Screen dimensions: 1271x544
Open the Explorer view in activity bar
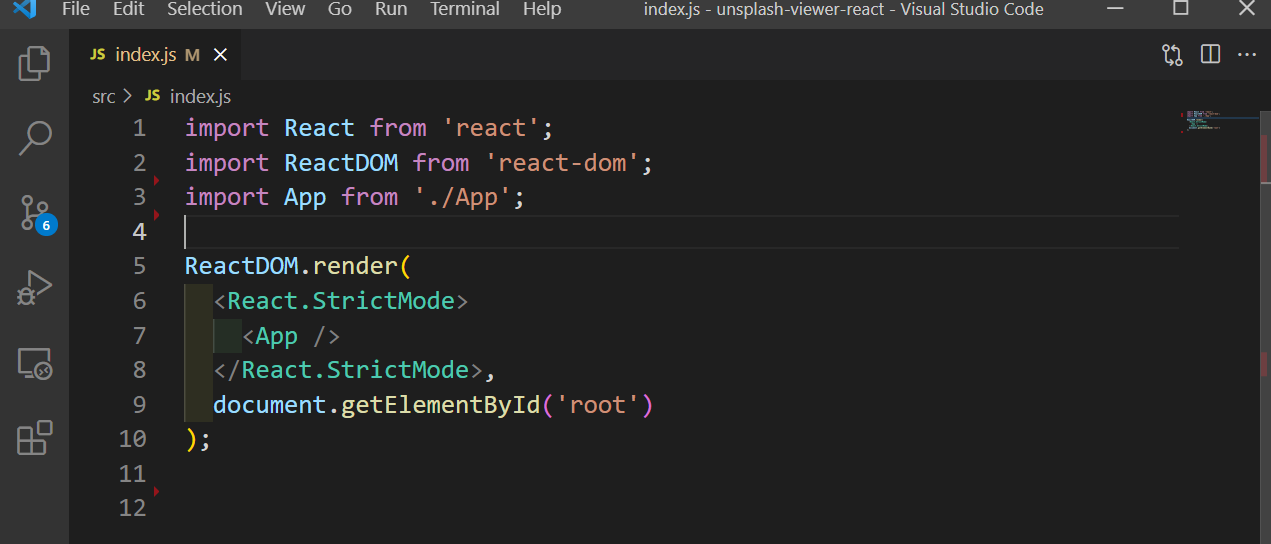pos(34,63)
